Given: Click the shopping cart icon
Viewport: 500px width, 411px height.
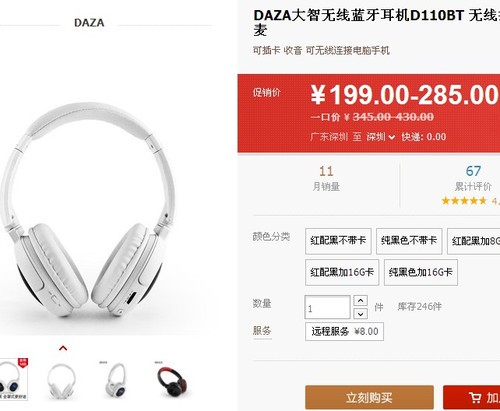Looking at the screenshot, I should [475, 397].
